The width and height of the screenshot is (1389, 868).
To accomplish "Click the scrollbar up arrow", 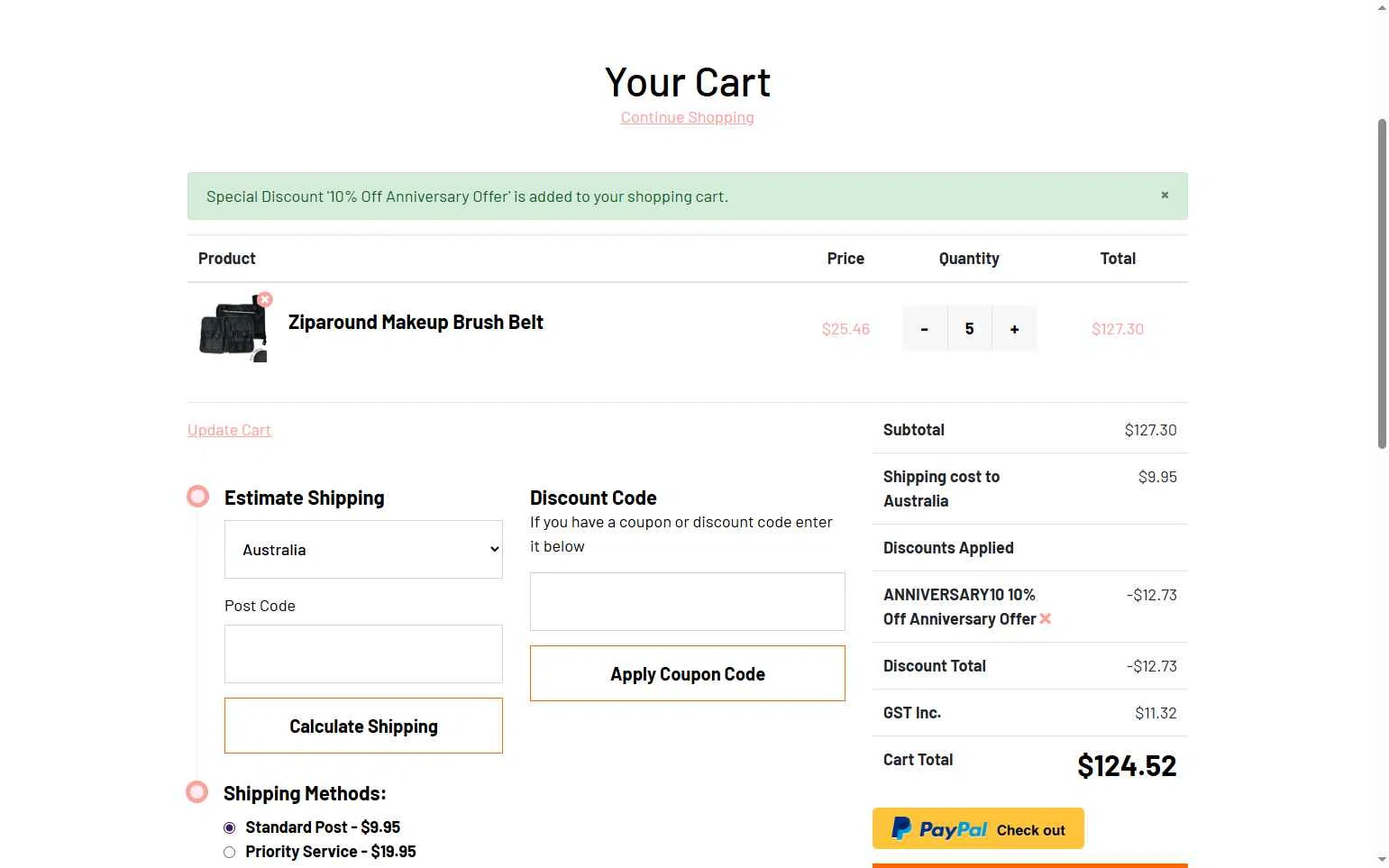I will (1382, 8).
